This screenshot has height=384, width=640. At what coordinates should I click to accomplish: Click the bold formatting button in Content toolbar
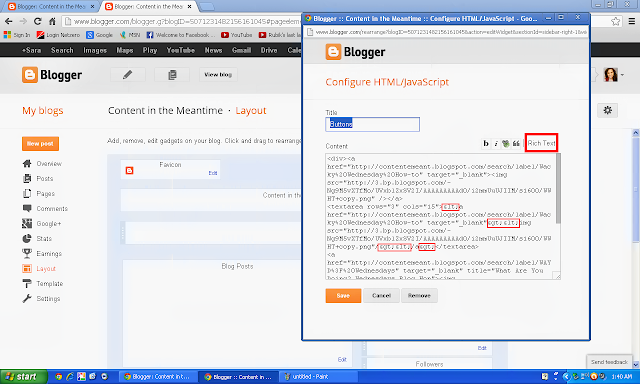pos(486,144)
